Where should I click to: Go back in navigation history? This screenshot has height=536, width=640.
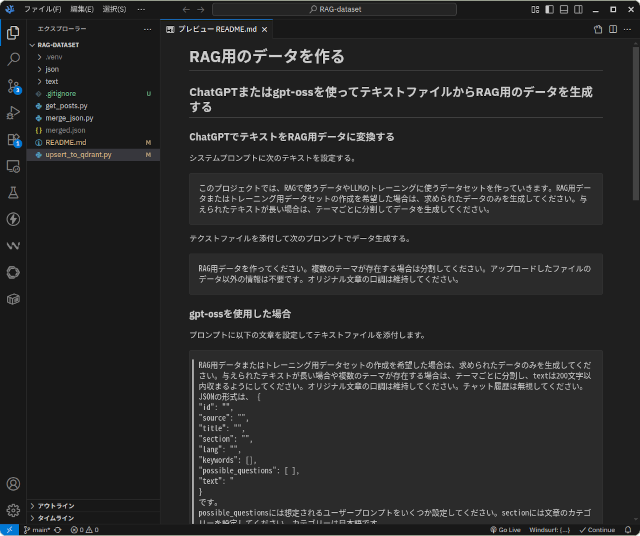186,9
